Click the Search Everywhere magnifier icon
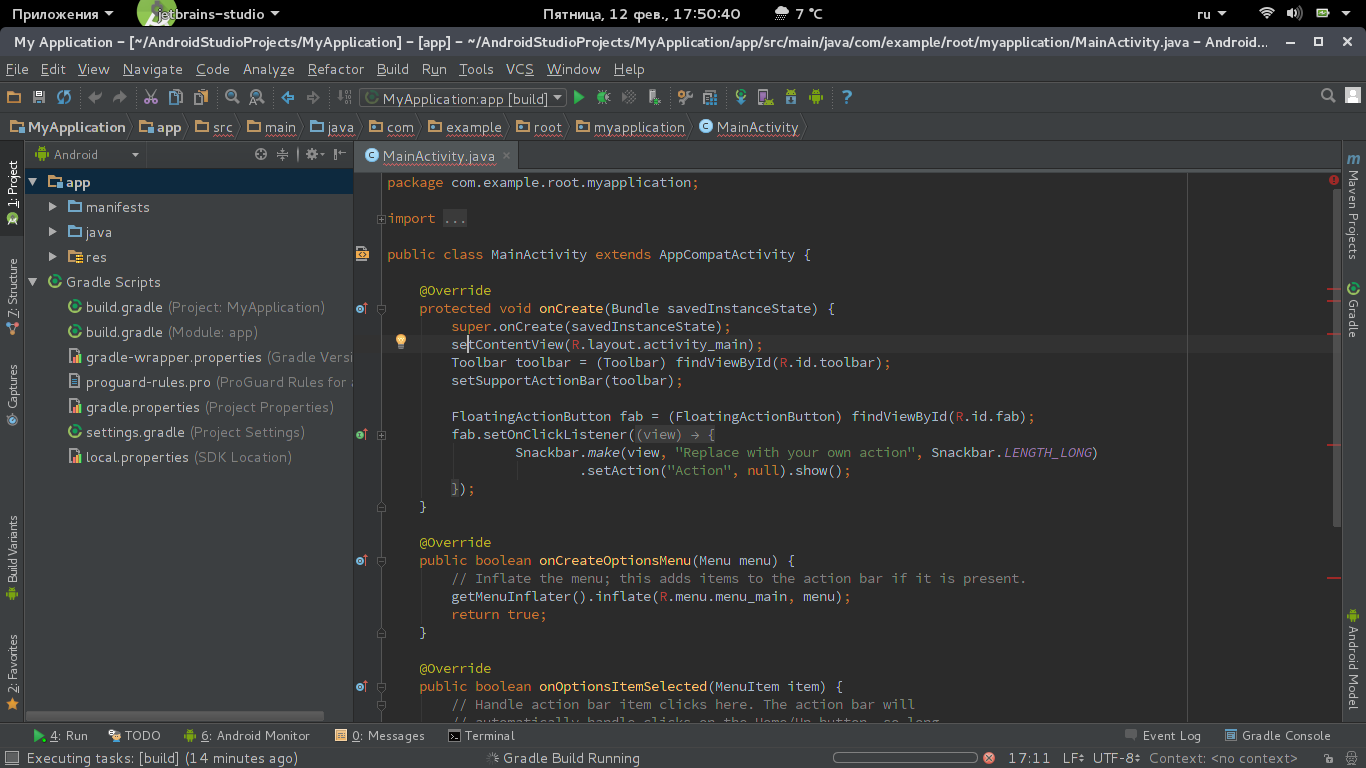 [x=1328, y=96]
